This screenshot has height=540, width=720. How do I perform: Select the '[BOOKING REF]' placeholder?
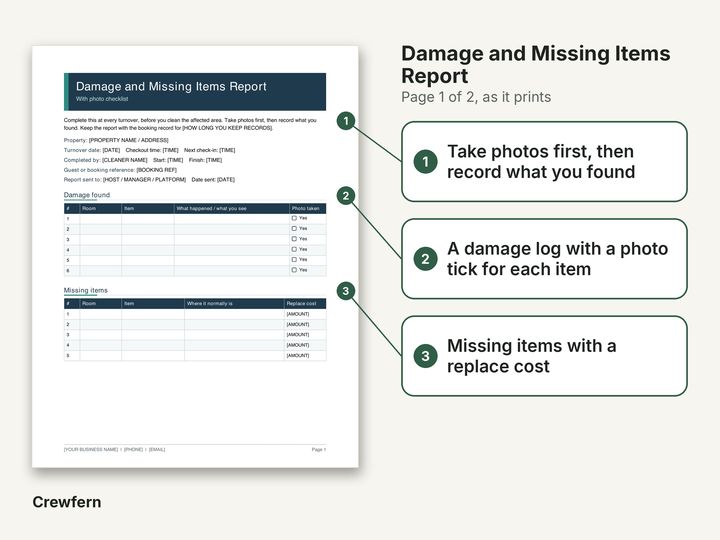pyautogui.click(x=156, y=170)
